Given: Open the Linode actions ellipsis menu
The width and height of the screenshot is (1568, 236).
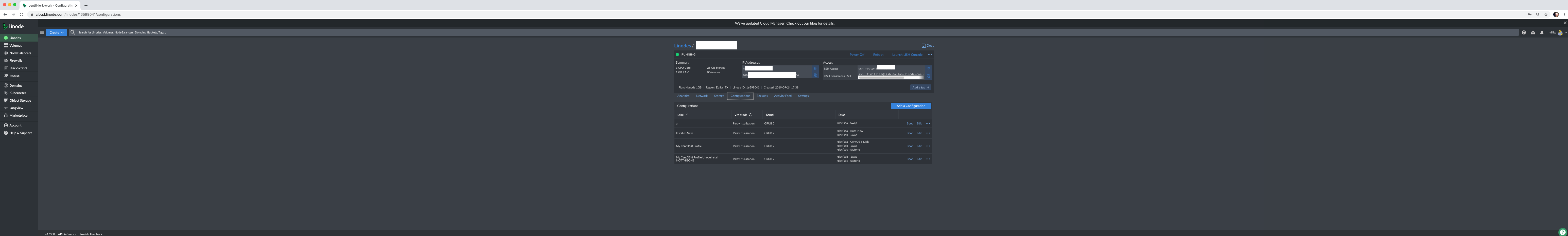Looking at the screenshot, I should pos(930,55).
